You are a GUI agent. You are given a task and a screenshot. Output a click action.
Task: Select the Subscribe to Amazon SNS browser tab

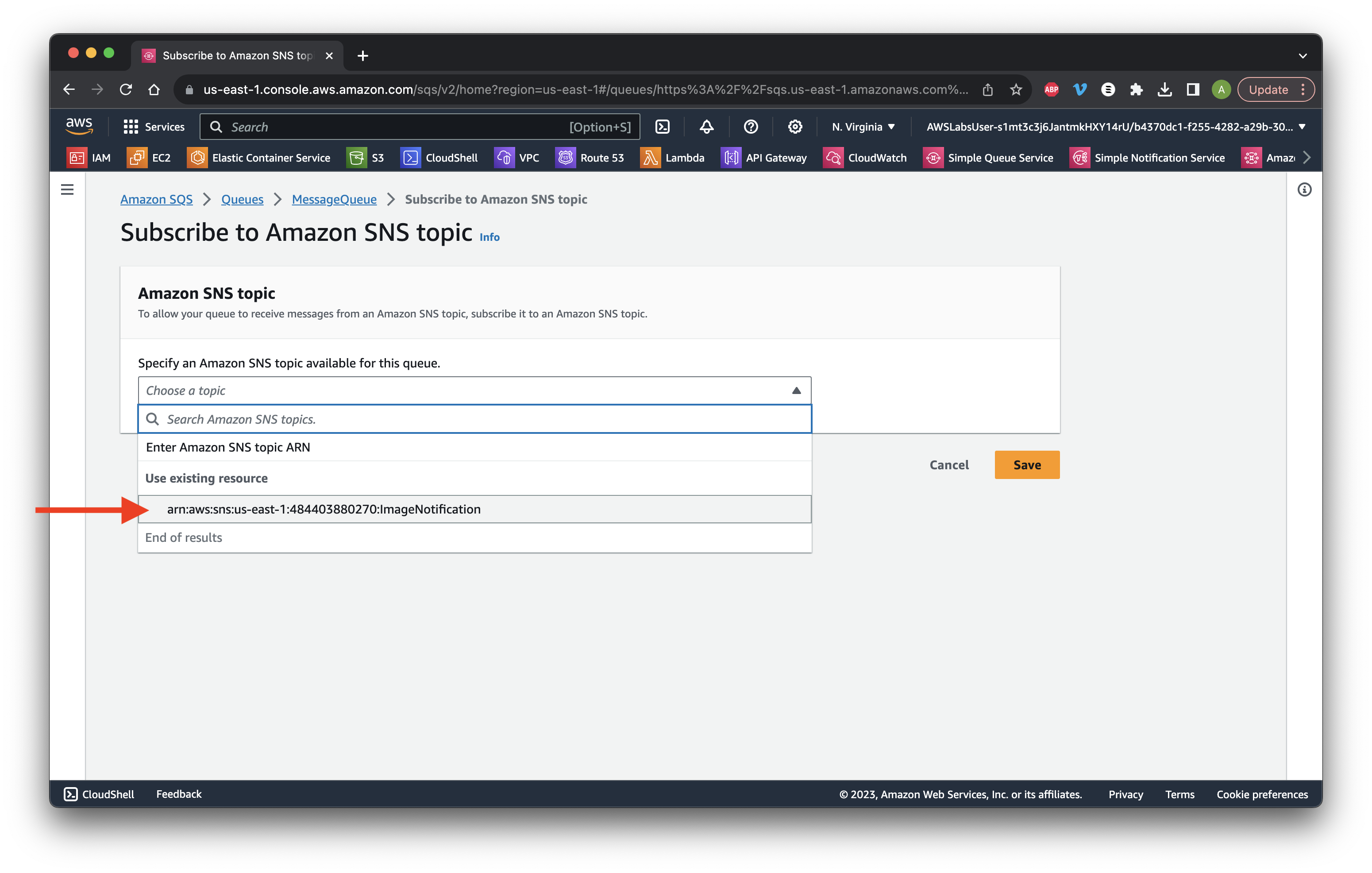(238, 55)
